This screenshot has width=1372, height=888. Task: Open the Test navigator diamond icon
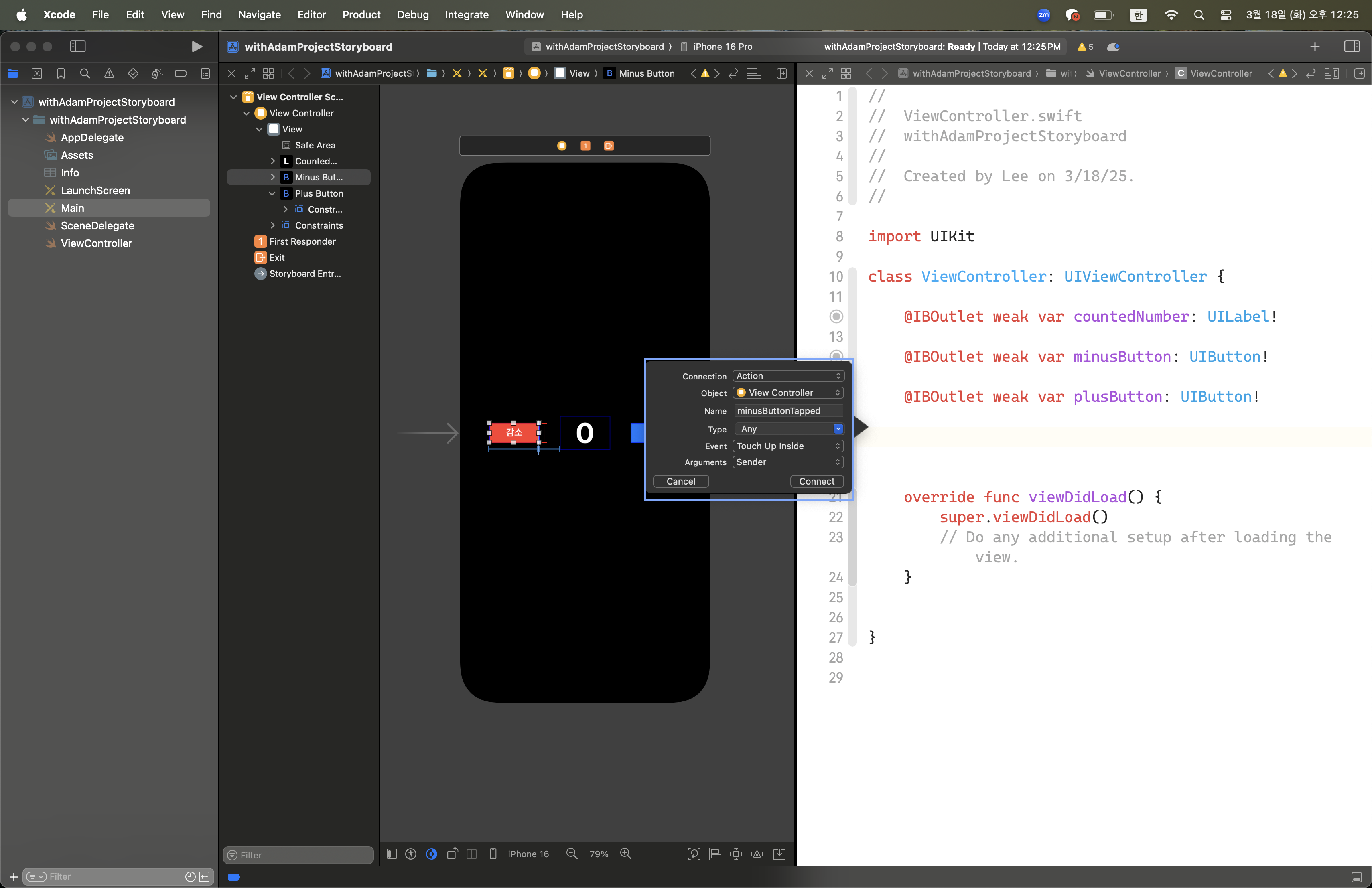(133, 73)
